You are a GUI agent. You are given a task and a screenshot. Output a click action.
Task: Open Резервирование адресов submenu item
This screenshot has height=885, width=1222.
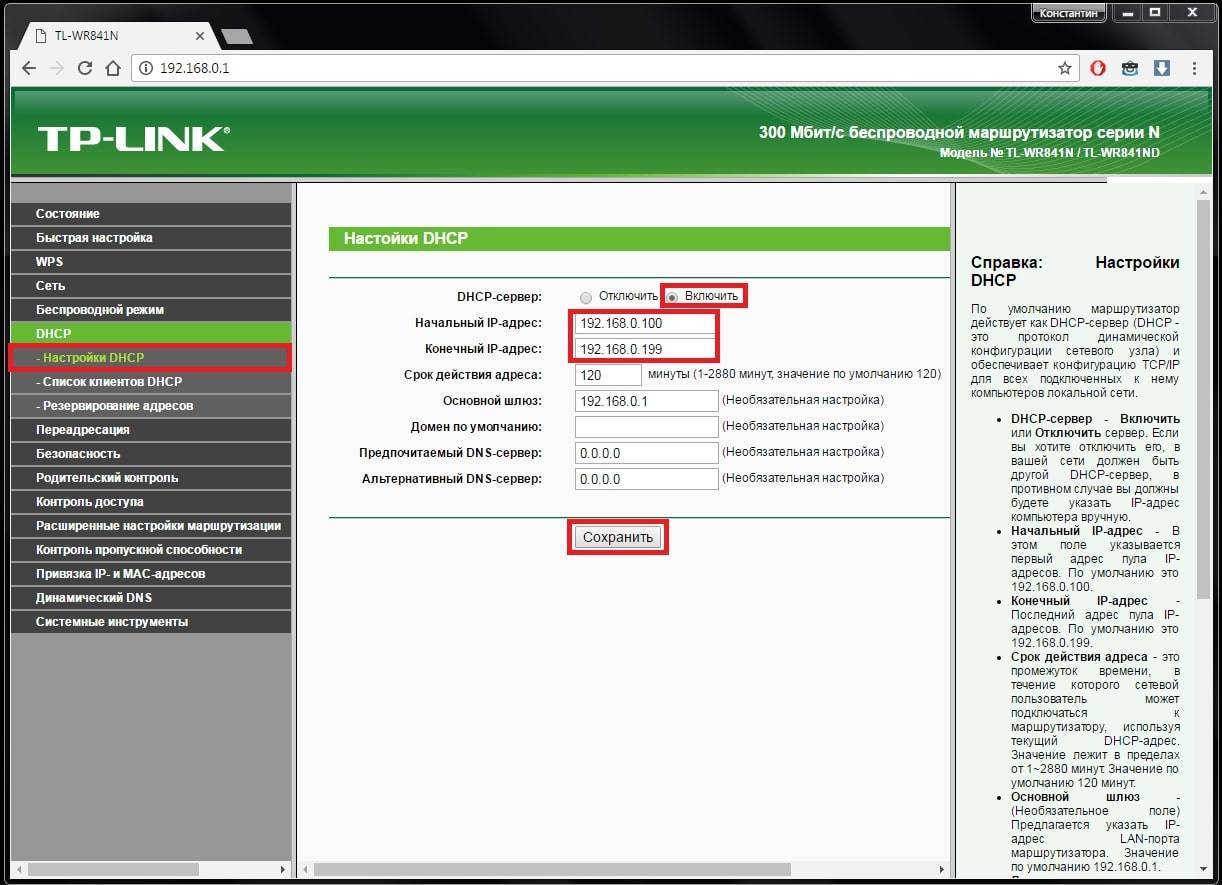click(x=118, y=406)
